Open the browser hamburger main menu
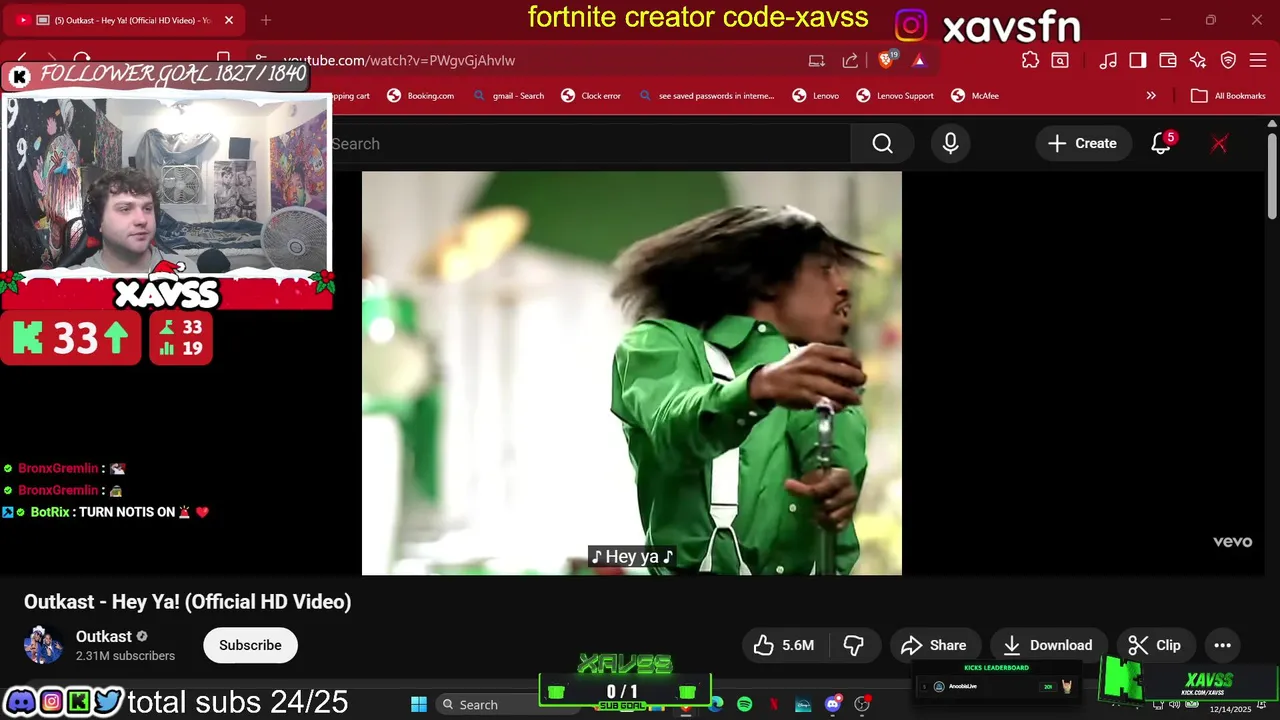Viewport: 1280px width, 720px height. [x=1258, y=60]
